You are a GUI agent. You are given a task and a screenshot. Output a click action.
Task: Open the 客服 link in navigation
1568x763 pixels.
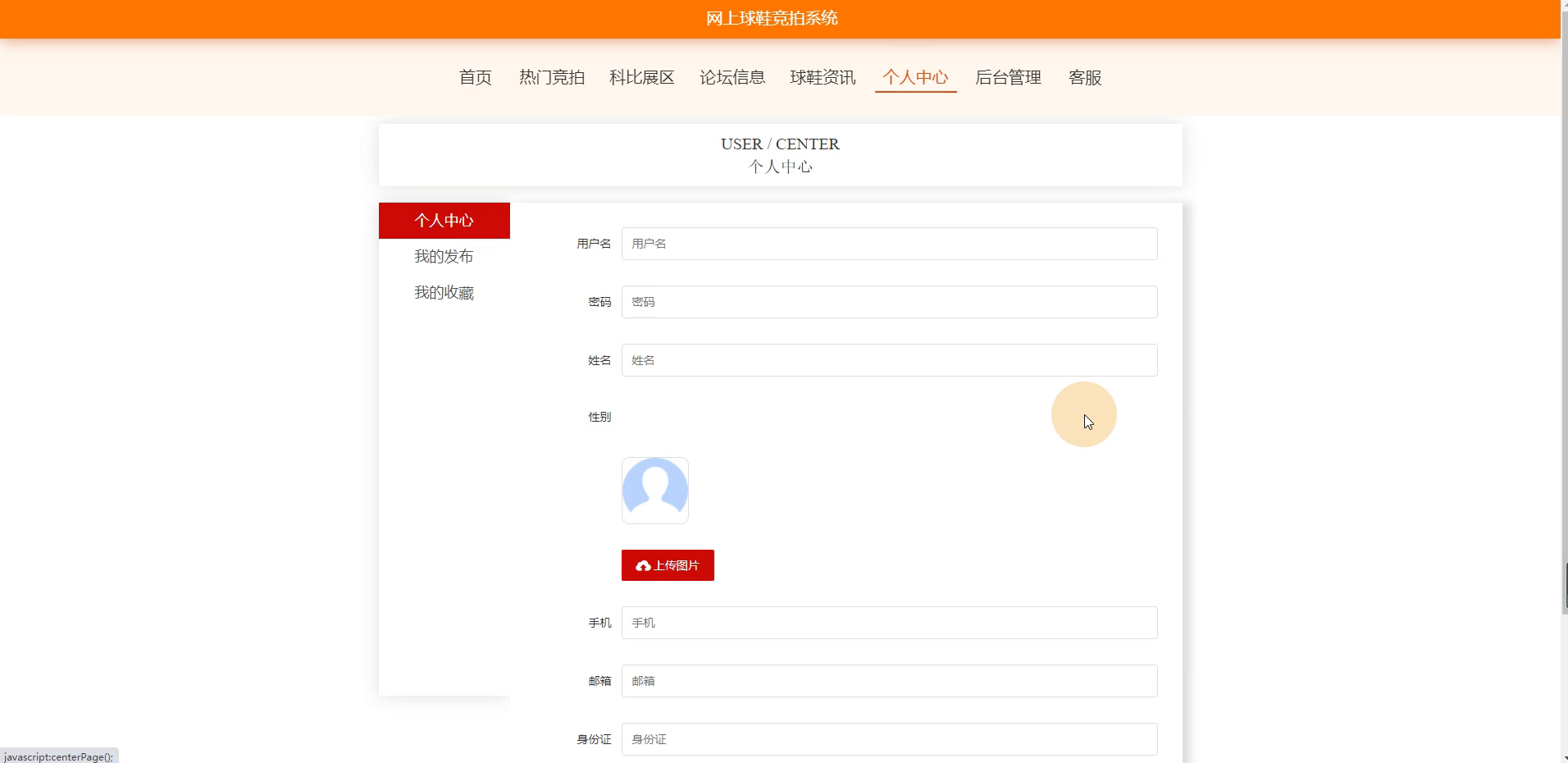(1084, 77)
